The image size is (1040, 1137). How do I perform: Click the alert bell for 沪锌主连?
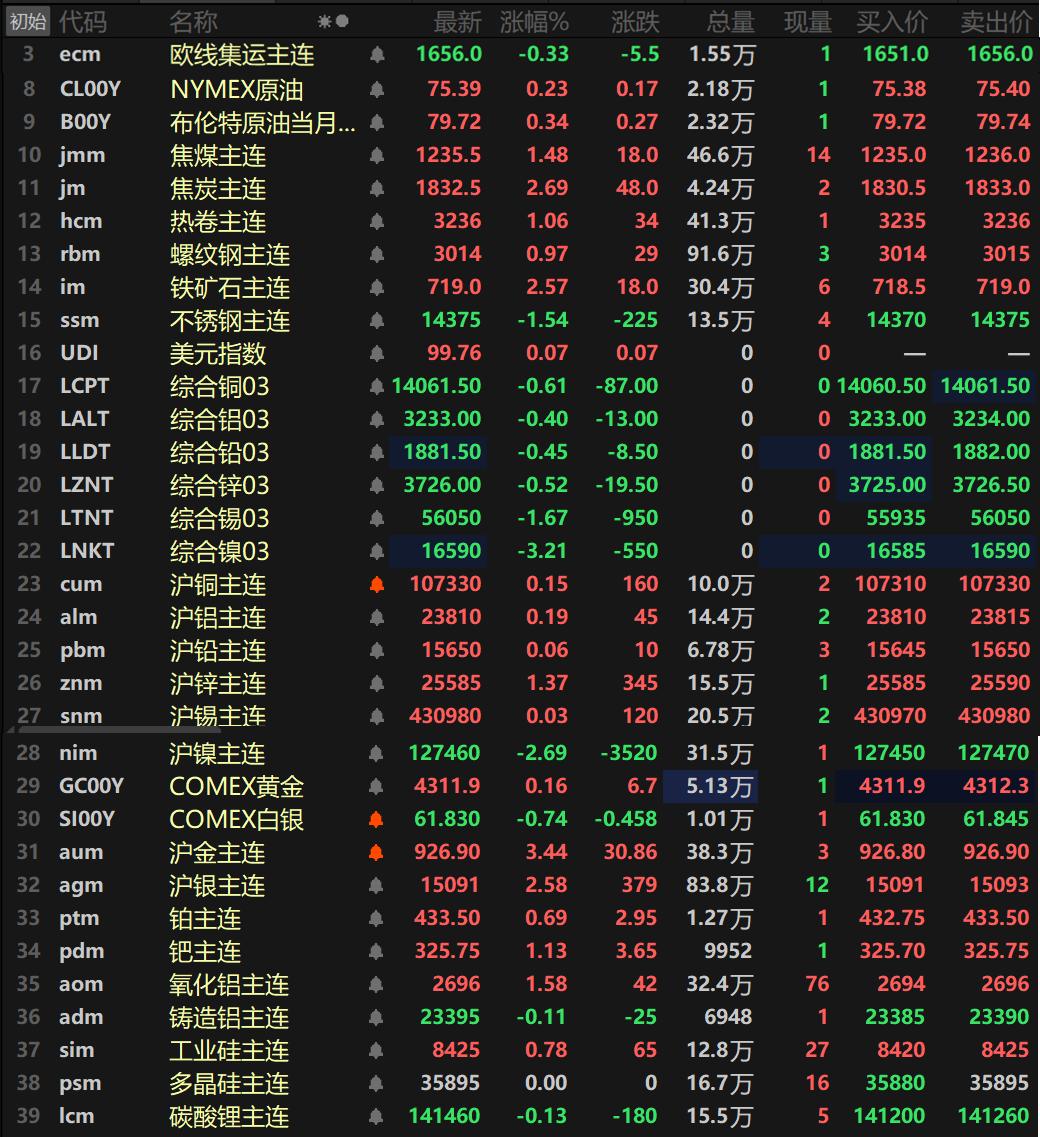(x=377, y=683)
